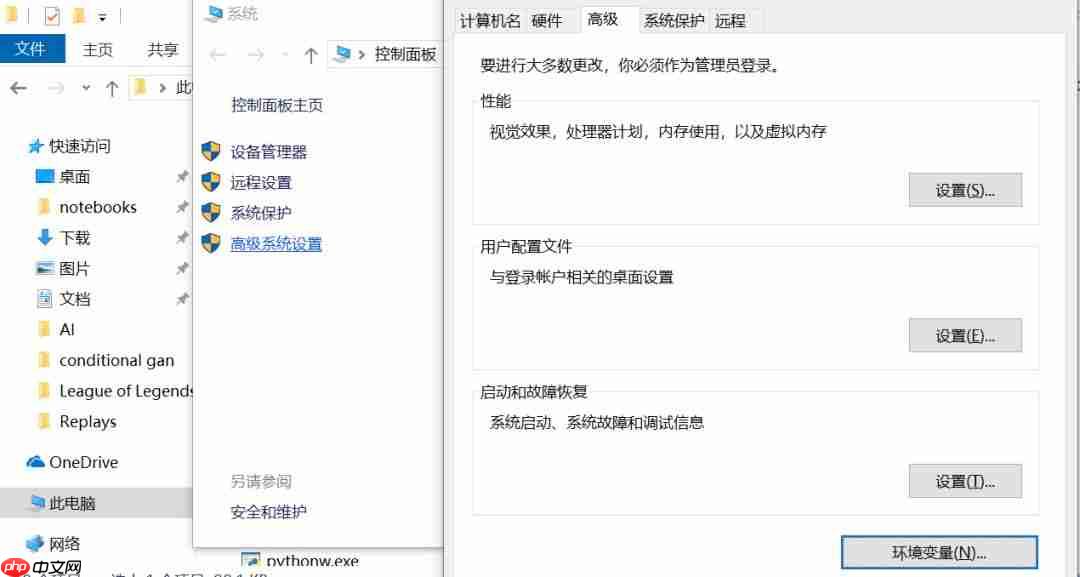Click 设置(S) in the 性能 section

964,190
